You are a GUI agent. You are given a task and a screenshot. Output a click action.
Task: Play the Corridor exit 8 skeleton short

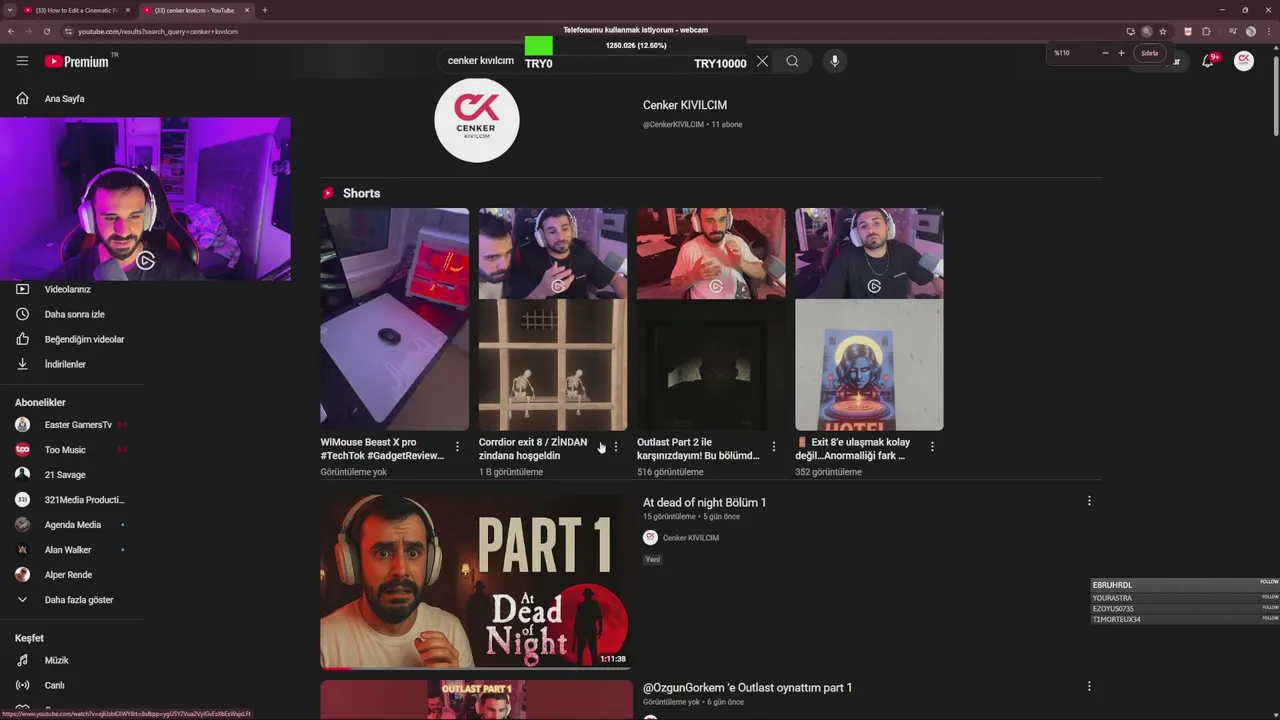coord(553,319)
